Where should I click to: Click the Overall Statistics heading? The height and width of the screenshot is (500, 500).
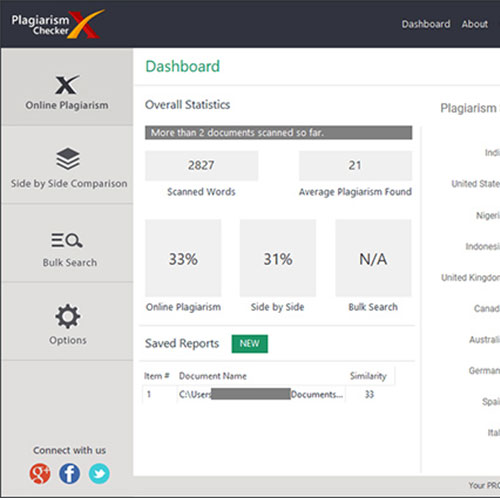(x=187, y=105)
